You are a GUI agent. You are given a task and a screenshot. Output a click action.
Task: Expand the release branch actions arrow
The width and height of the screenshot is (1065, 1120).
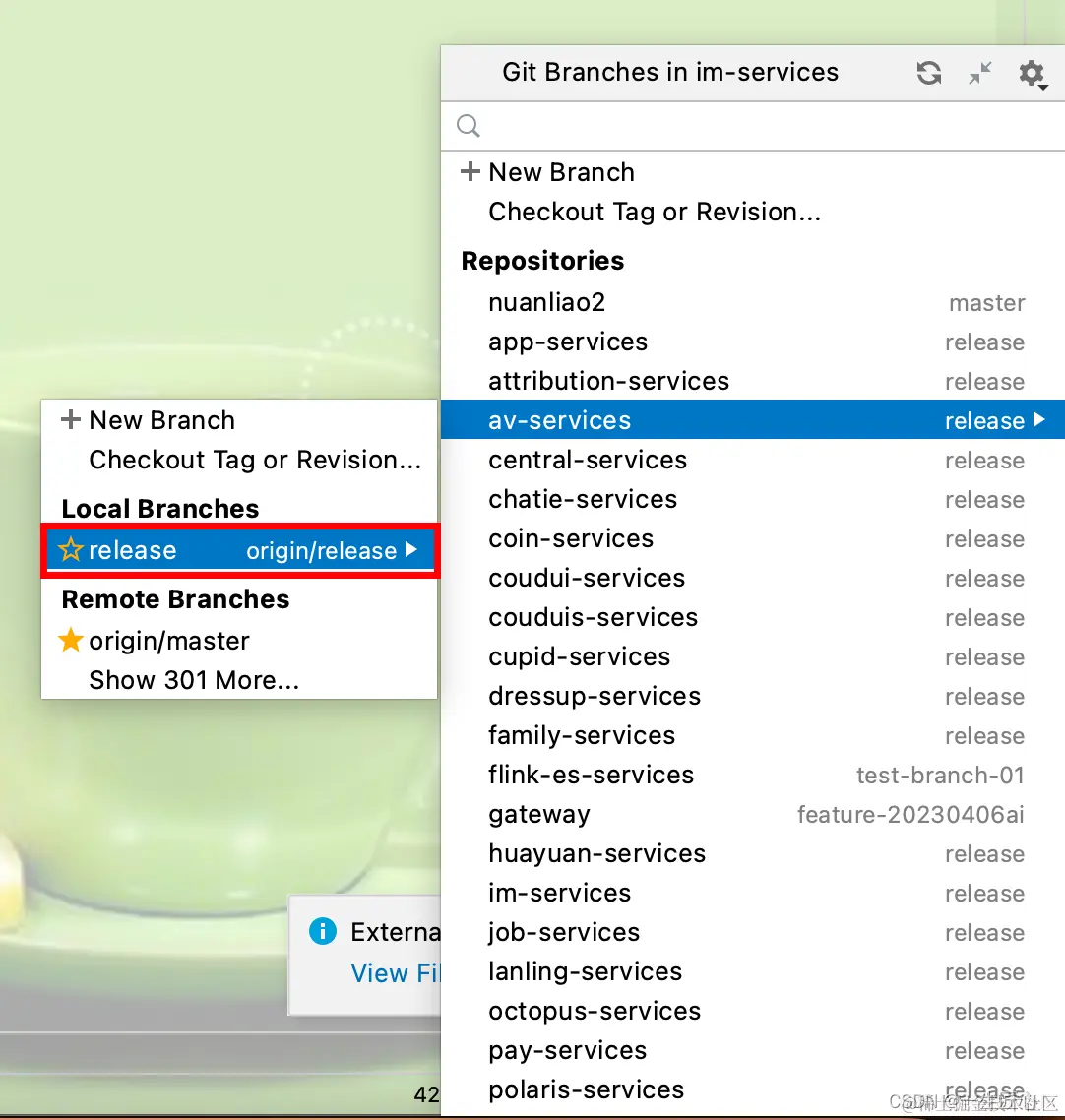point(410,550)
